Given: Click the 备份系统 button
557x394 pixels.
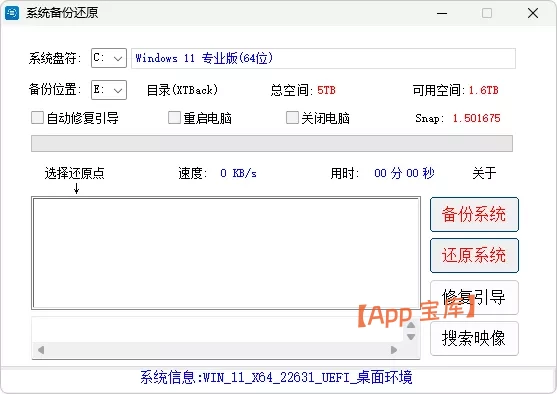Looking at the screenshot, I should (474, 215).
